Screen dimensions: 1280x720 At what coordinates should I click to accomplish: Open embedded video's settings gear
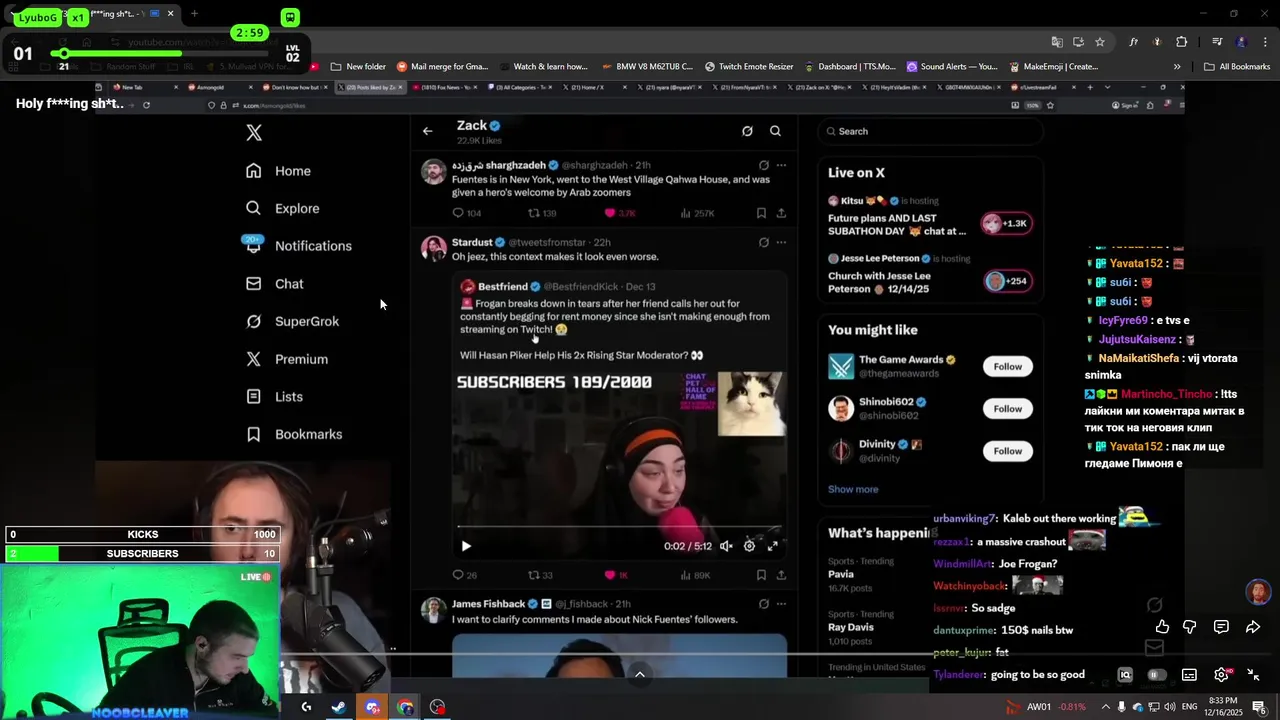pos(749,546)
